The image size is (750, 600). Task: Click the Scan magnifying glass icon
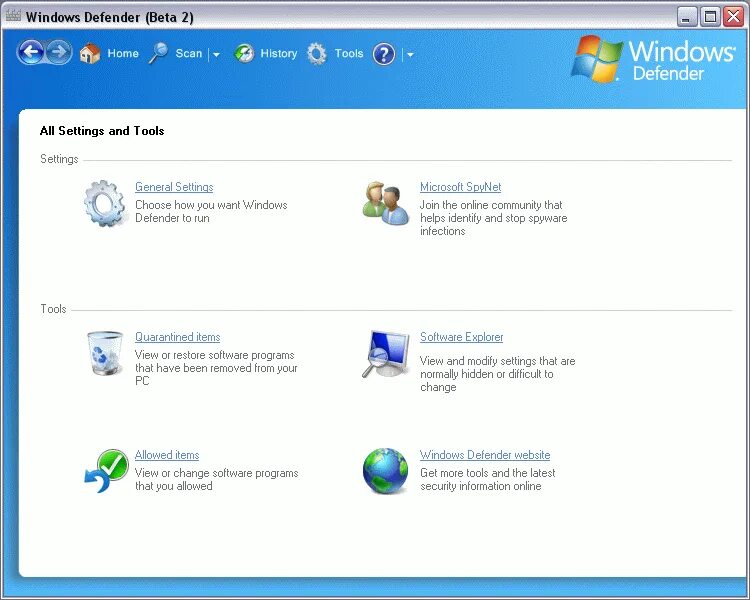click(158, 53)
